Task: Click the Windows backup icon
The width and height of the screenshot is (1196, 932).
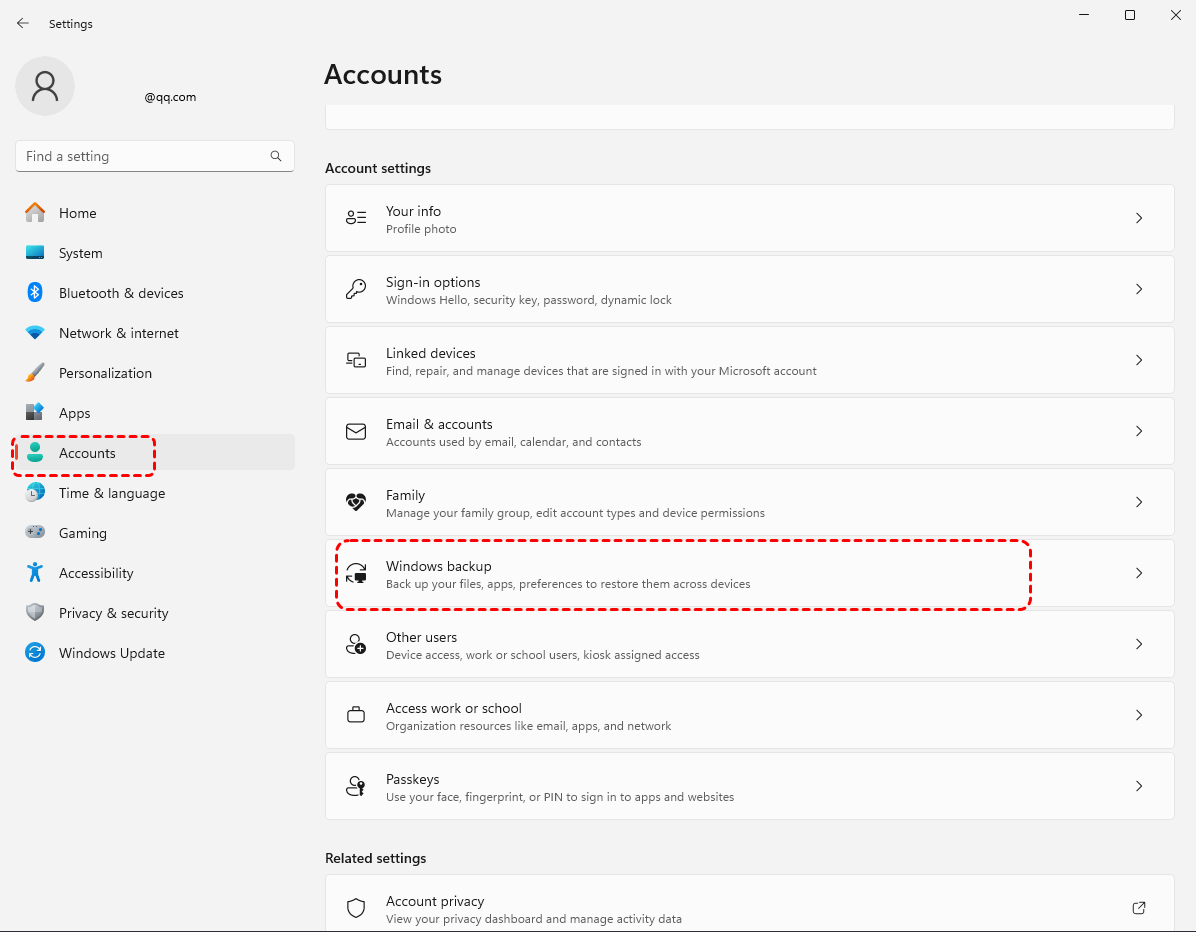Action: click(356, 573)
